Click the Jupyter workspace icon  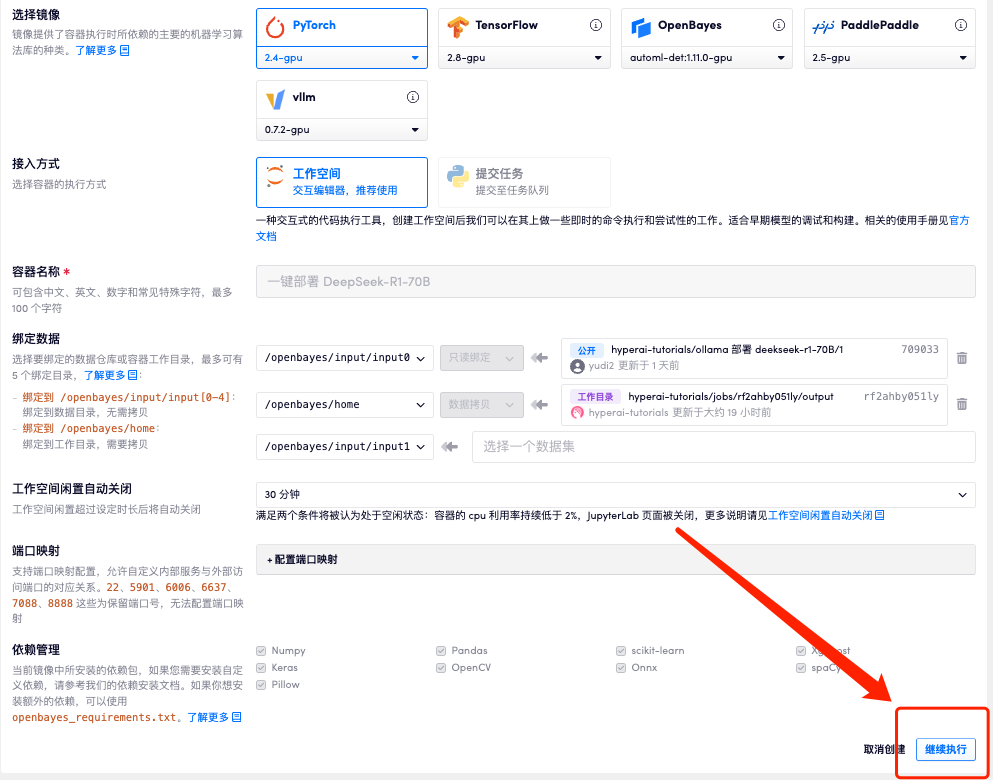point(275,176)
